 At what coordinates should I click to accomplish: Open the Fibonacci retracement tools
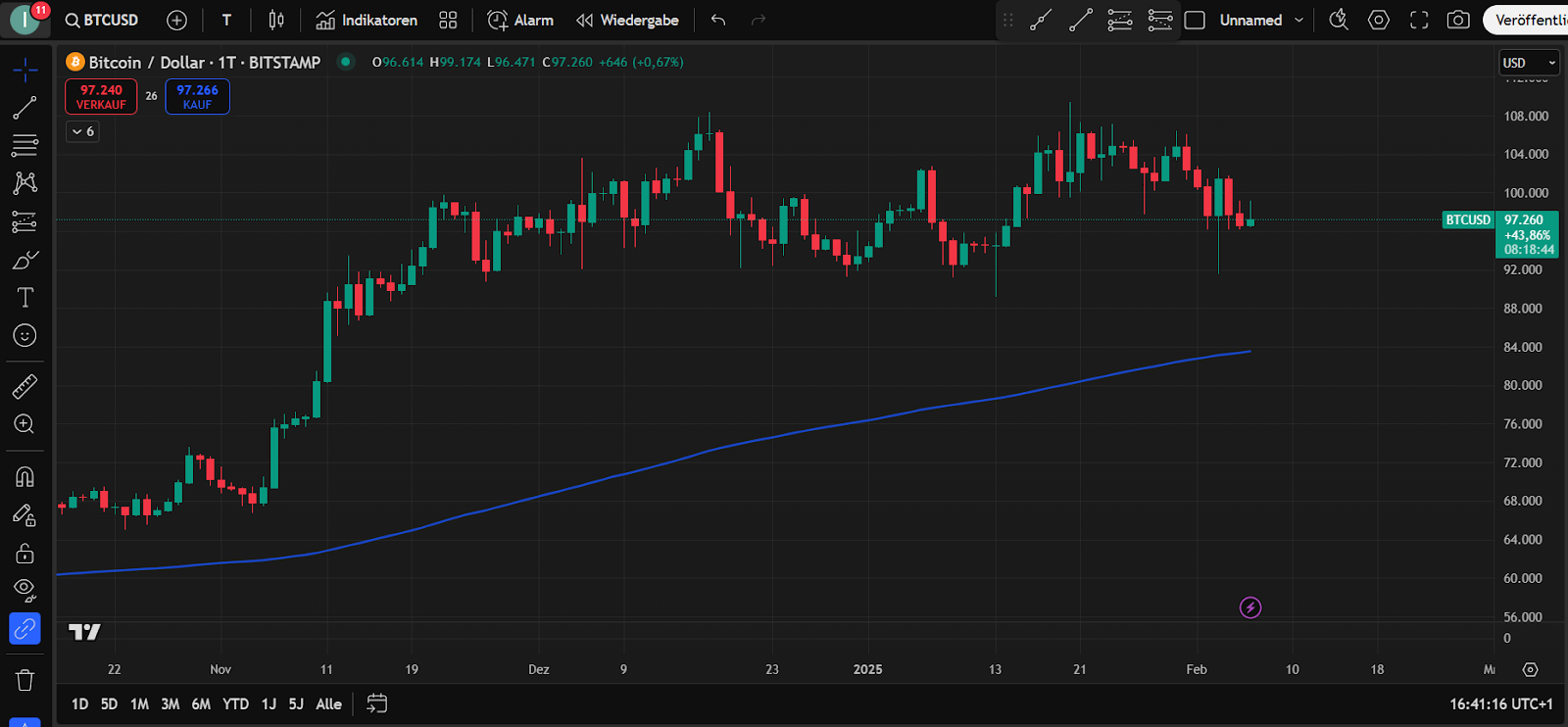tap(25, 145)
